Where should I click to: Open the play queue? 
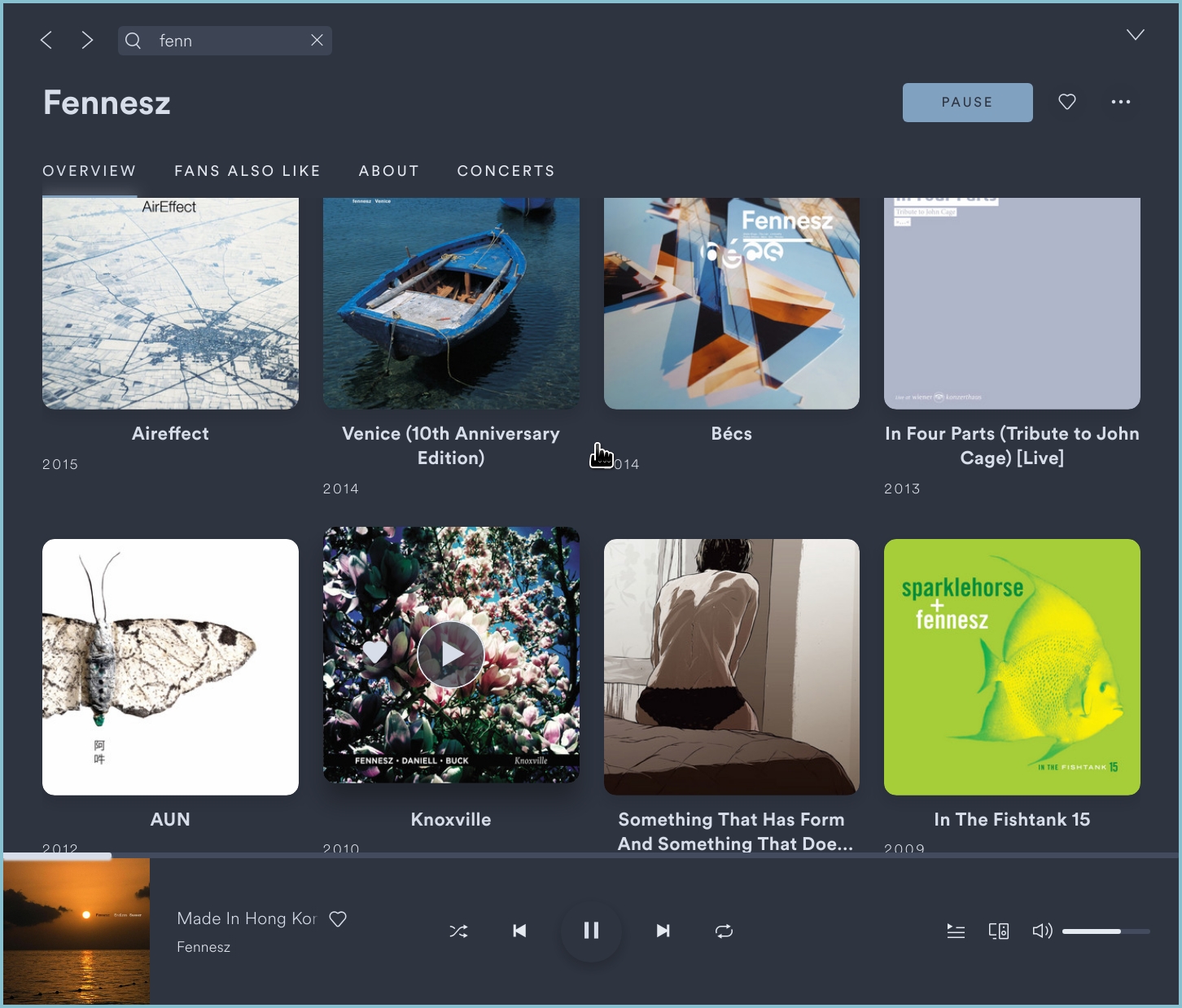click(956, 931)
